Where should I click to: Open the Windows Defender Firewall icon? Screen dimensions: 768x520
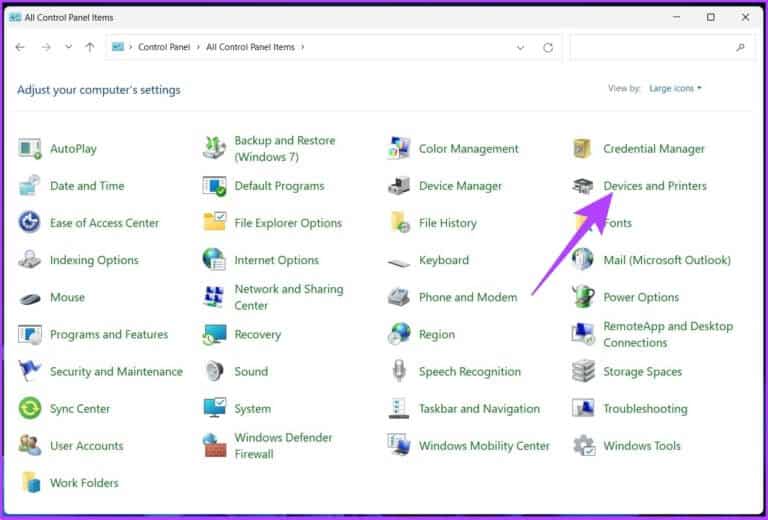[x=215, y=446]
